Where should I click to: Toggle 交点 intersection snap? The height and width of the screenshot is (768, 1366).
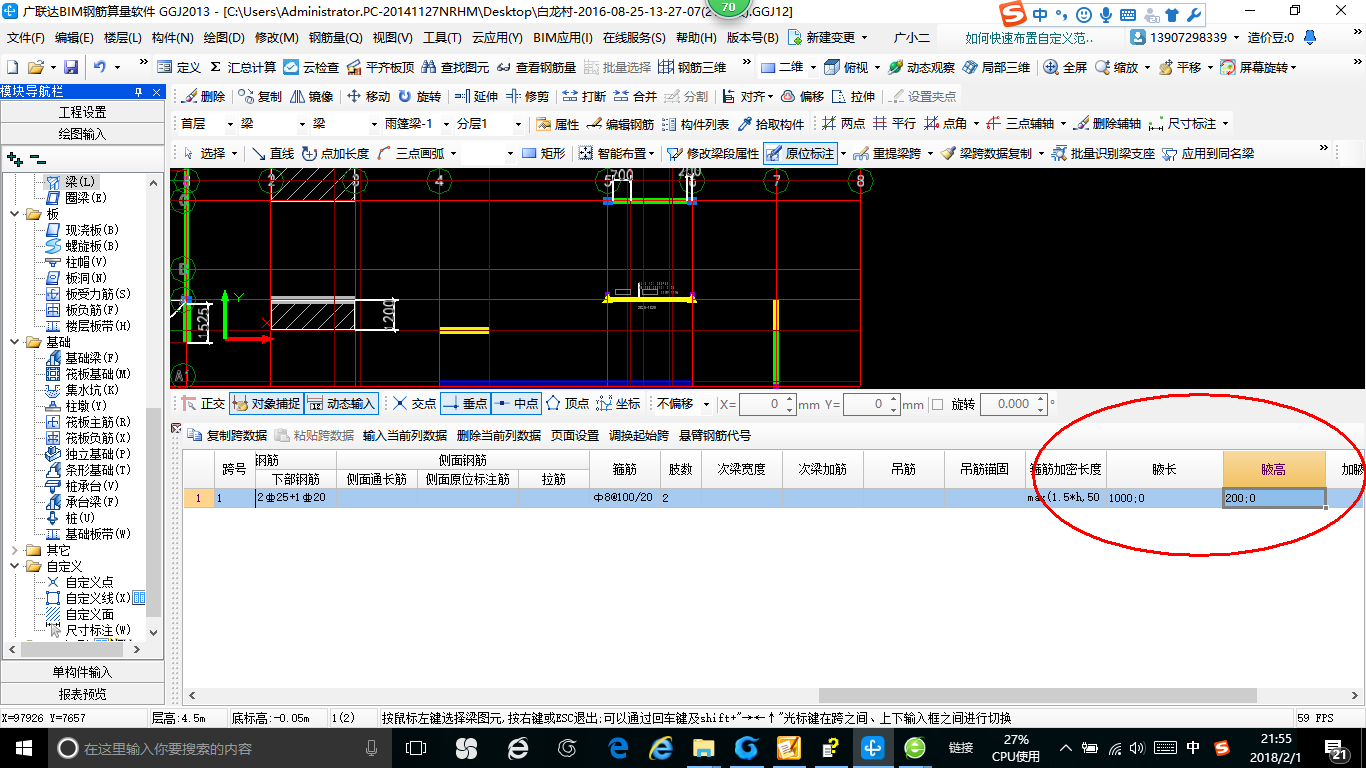tap(415, 404)
